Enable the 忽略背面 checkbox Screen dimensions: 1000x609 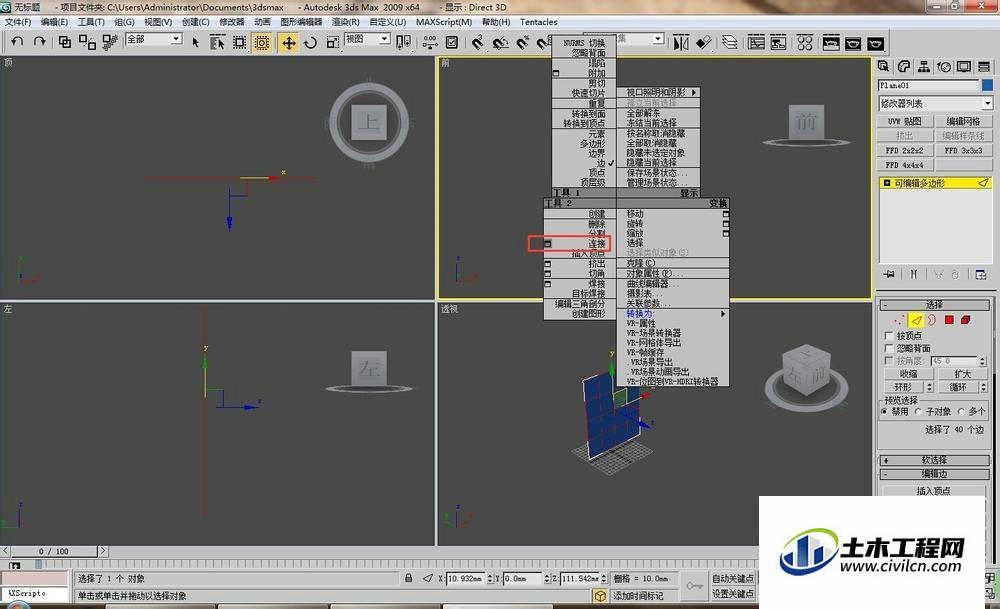pyautogui.click(x=889, y=348)
